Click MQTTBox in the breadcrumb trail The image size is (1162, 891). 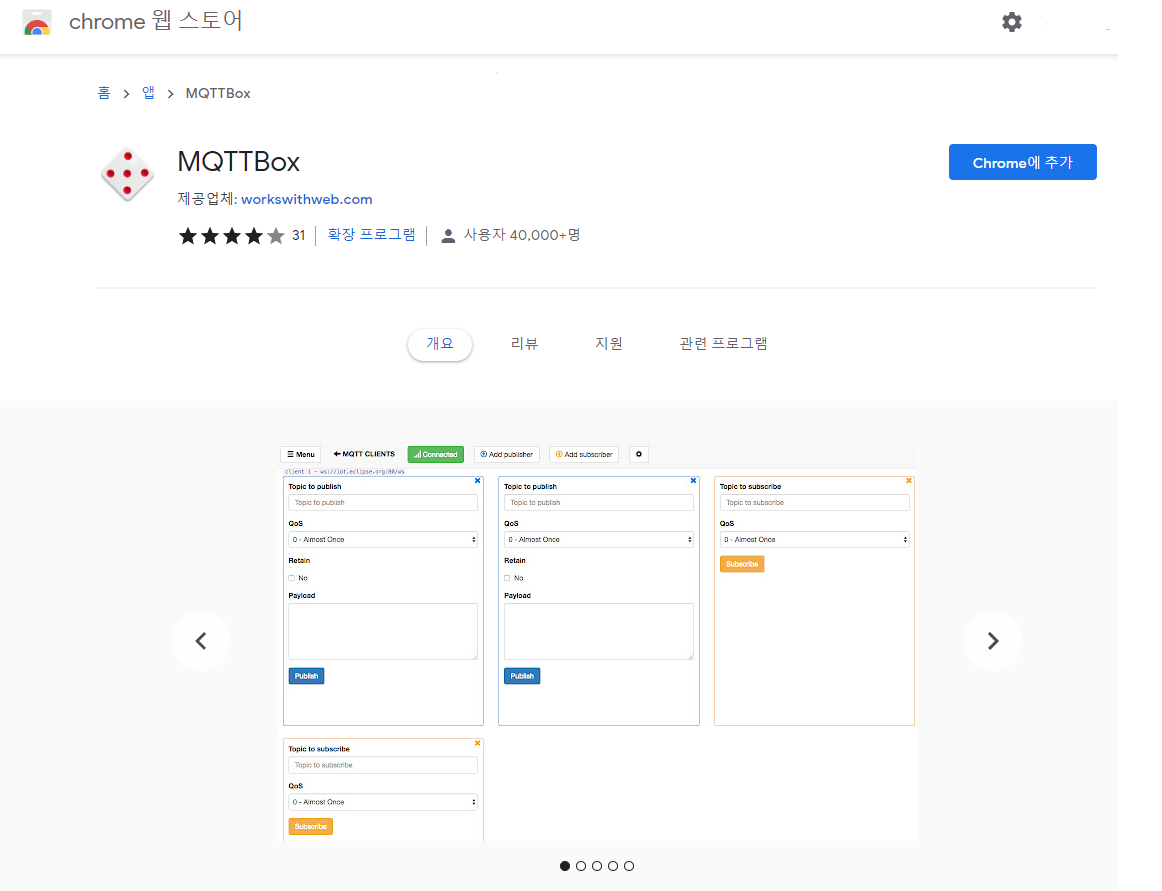[218, 93]
